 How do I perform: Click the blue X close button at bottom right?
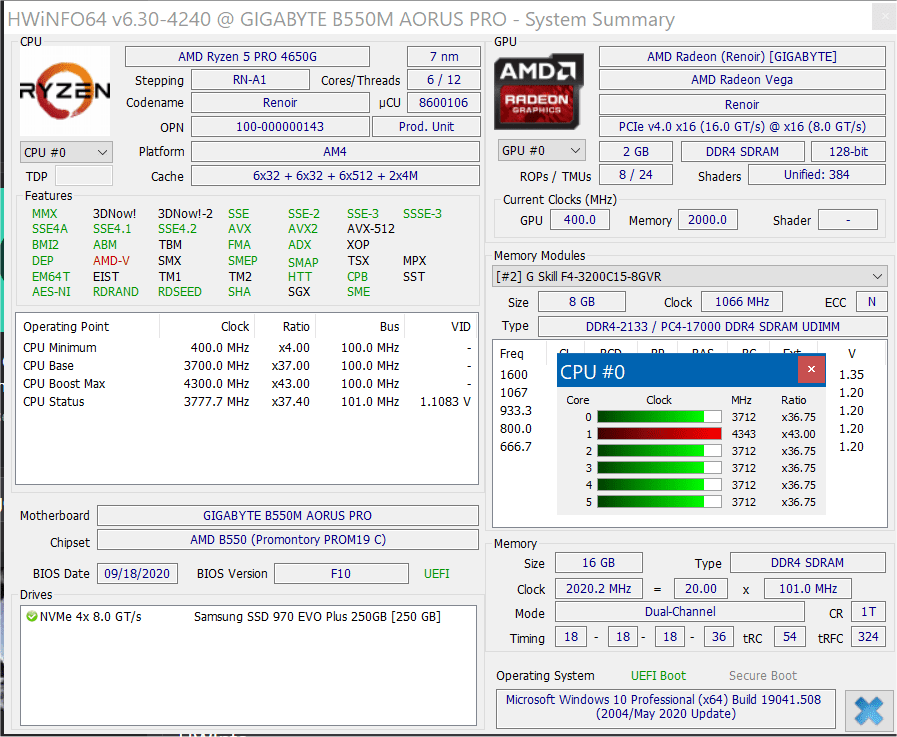coord(869,711)
